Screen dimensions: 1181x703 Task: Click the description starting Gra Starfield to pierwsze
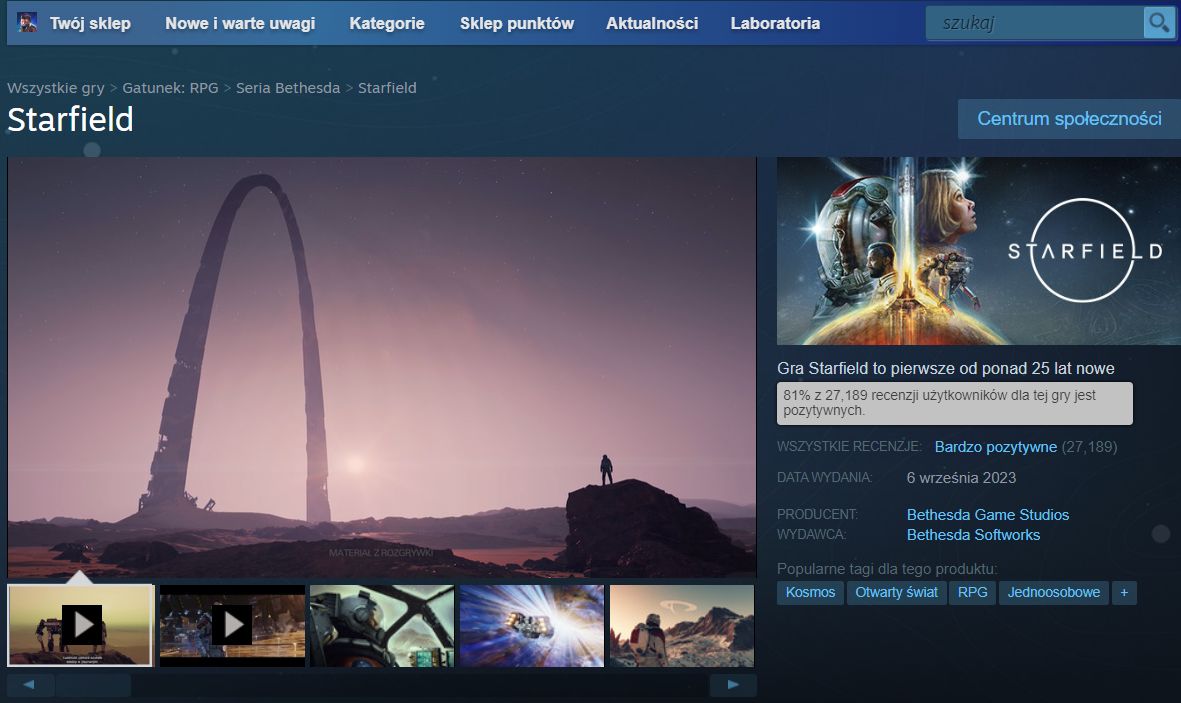[945, 368]
